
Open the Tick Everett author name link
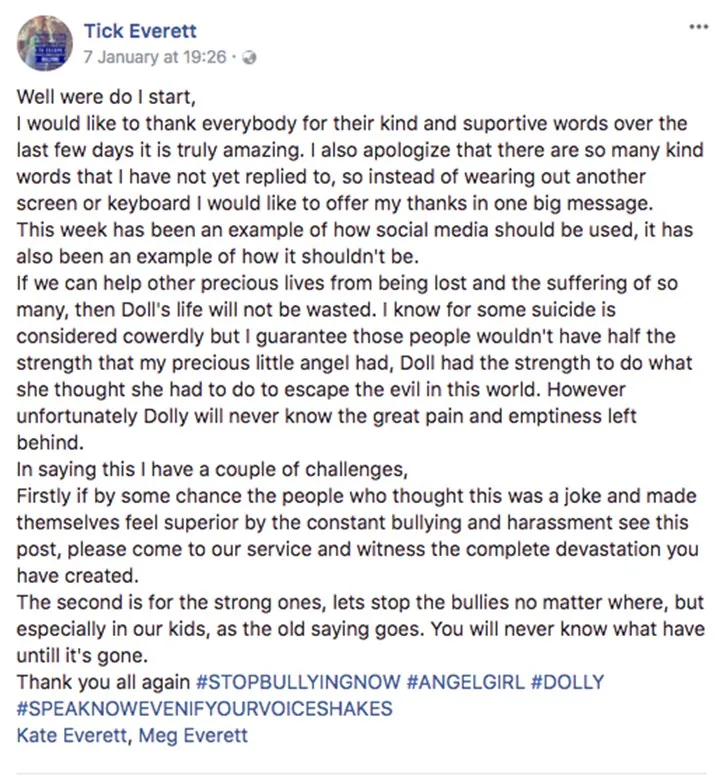tap(140, 31)
